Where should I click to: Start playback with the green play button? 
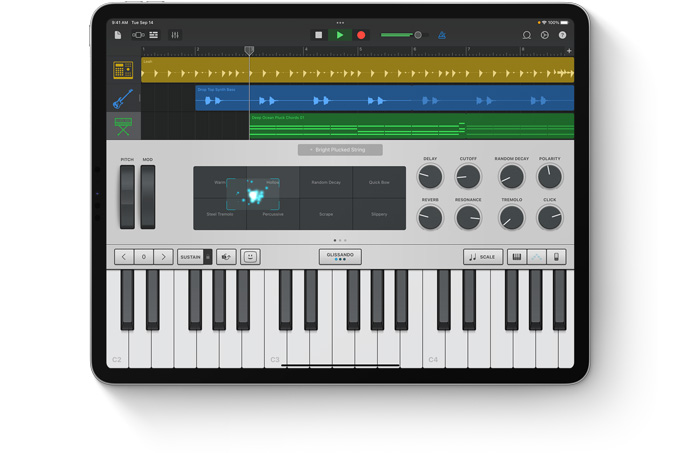tap(340, 35)
